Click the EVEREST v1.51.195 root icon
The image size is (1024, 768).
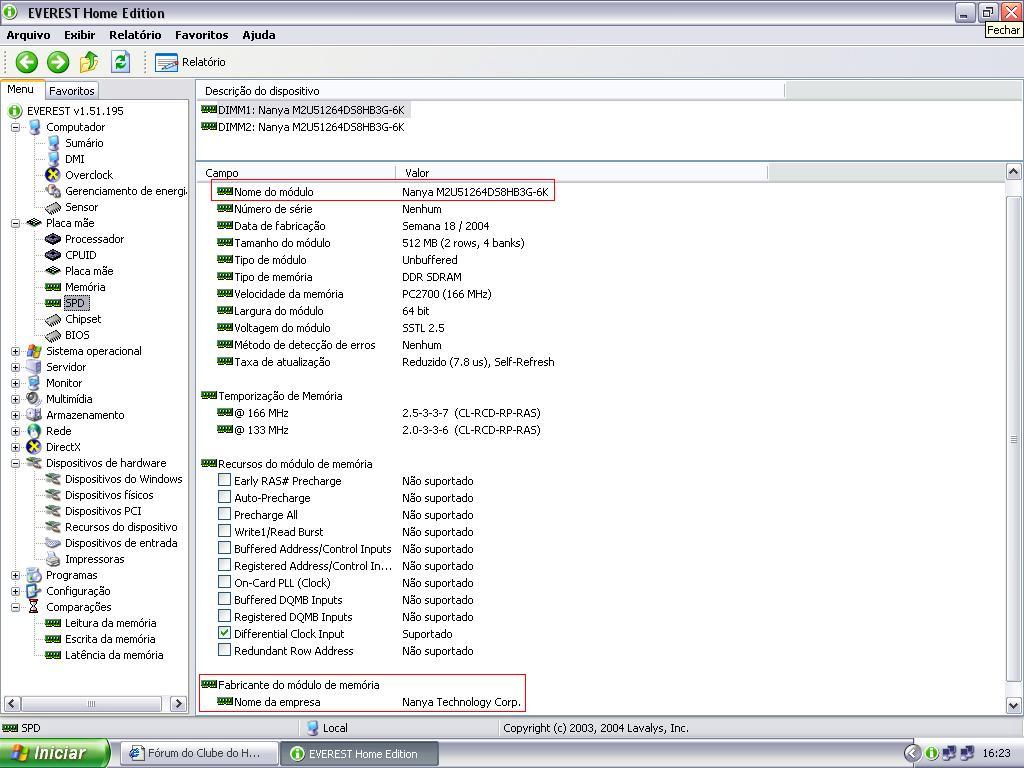point(15,111)
